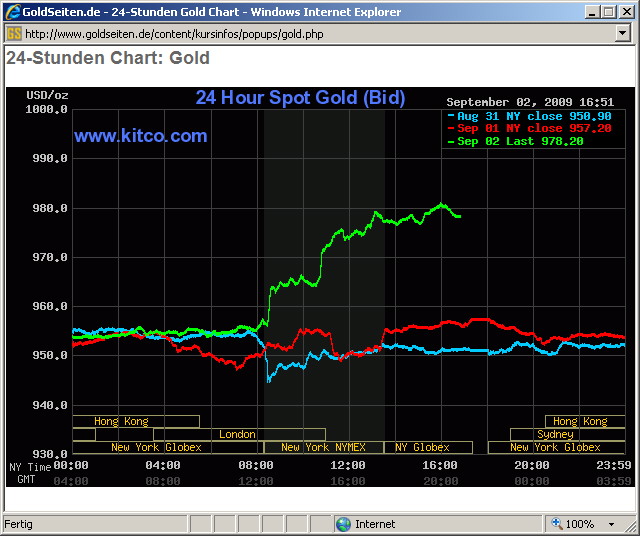640x536 pixels.
Task: Click the 100% zoom value
Action: pos(580,524)
